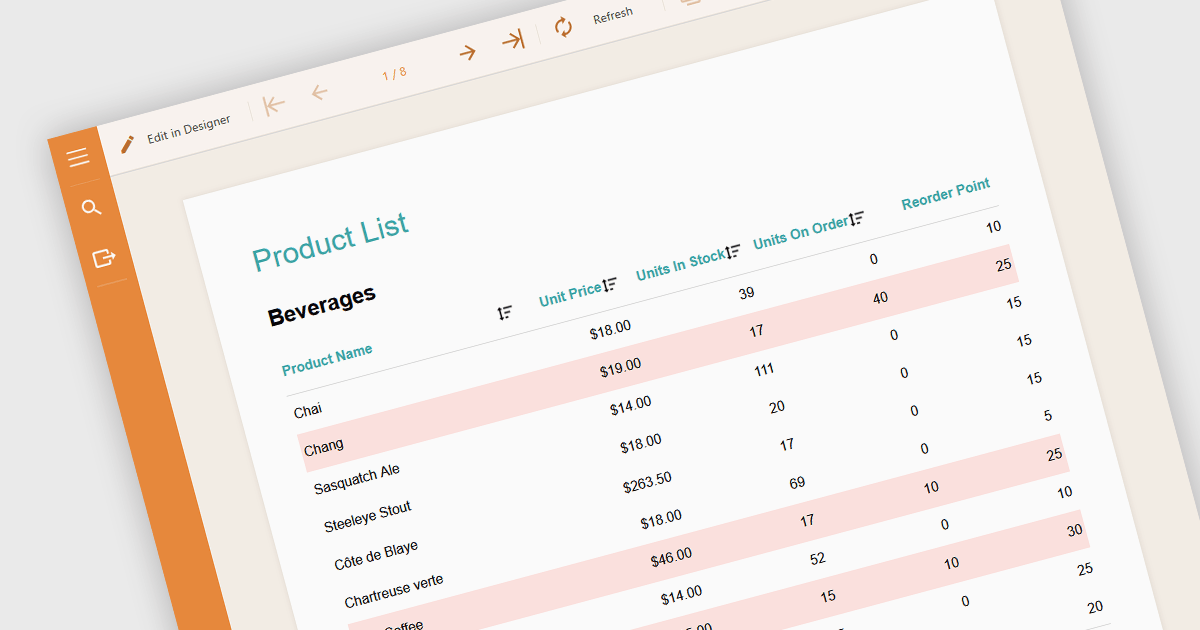Select the Beverages group heading
This screenshot has width=1200, height=630.
coord(322,305)
